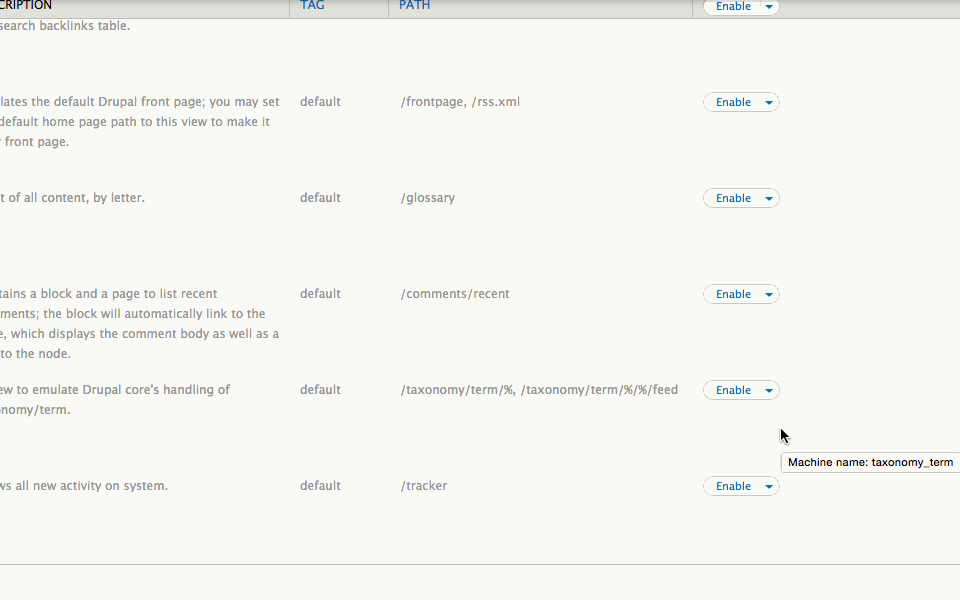Open dropdown arrow in the header-overlapped top row
This screenshot has height=600, width=960.
[x=769, y=7]
